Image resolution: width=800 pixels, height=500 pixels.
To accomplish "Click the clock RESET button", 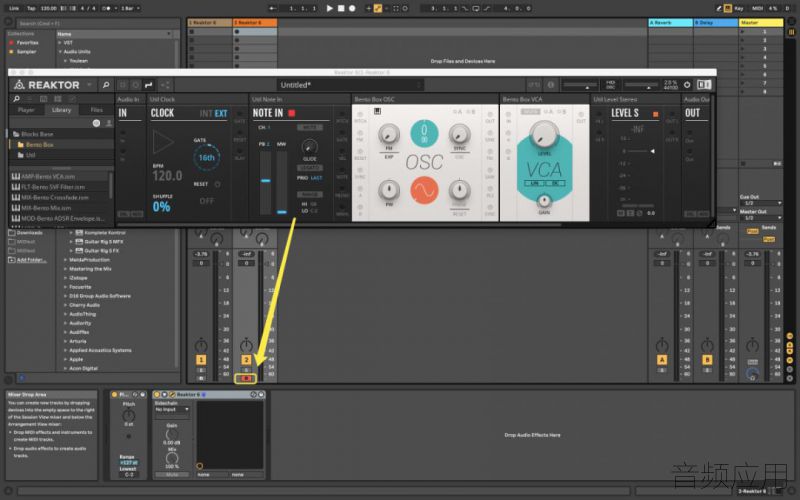I will 217,184.
